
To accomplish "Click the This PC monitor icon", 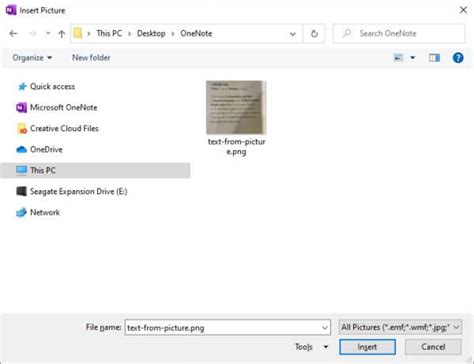I will coord(21,170).
